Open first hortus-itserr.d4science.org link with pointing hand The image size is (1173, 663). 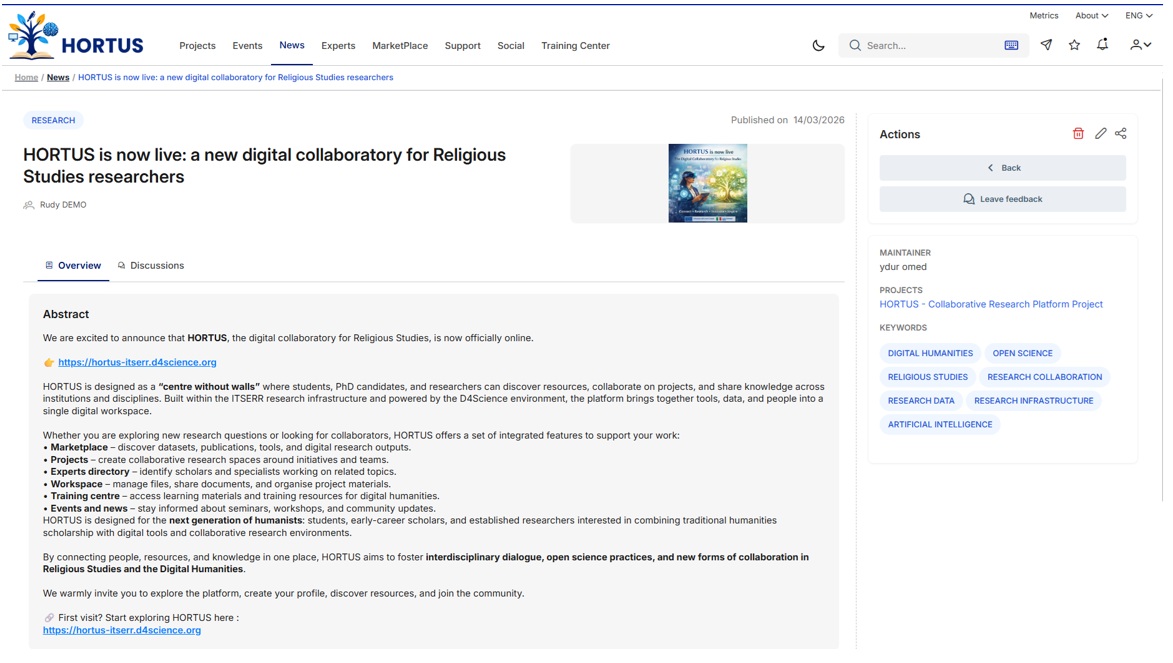click(x=137, y=362)
